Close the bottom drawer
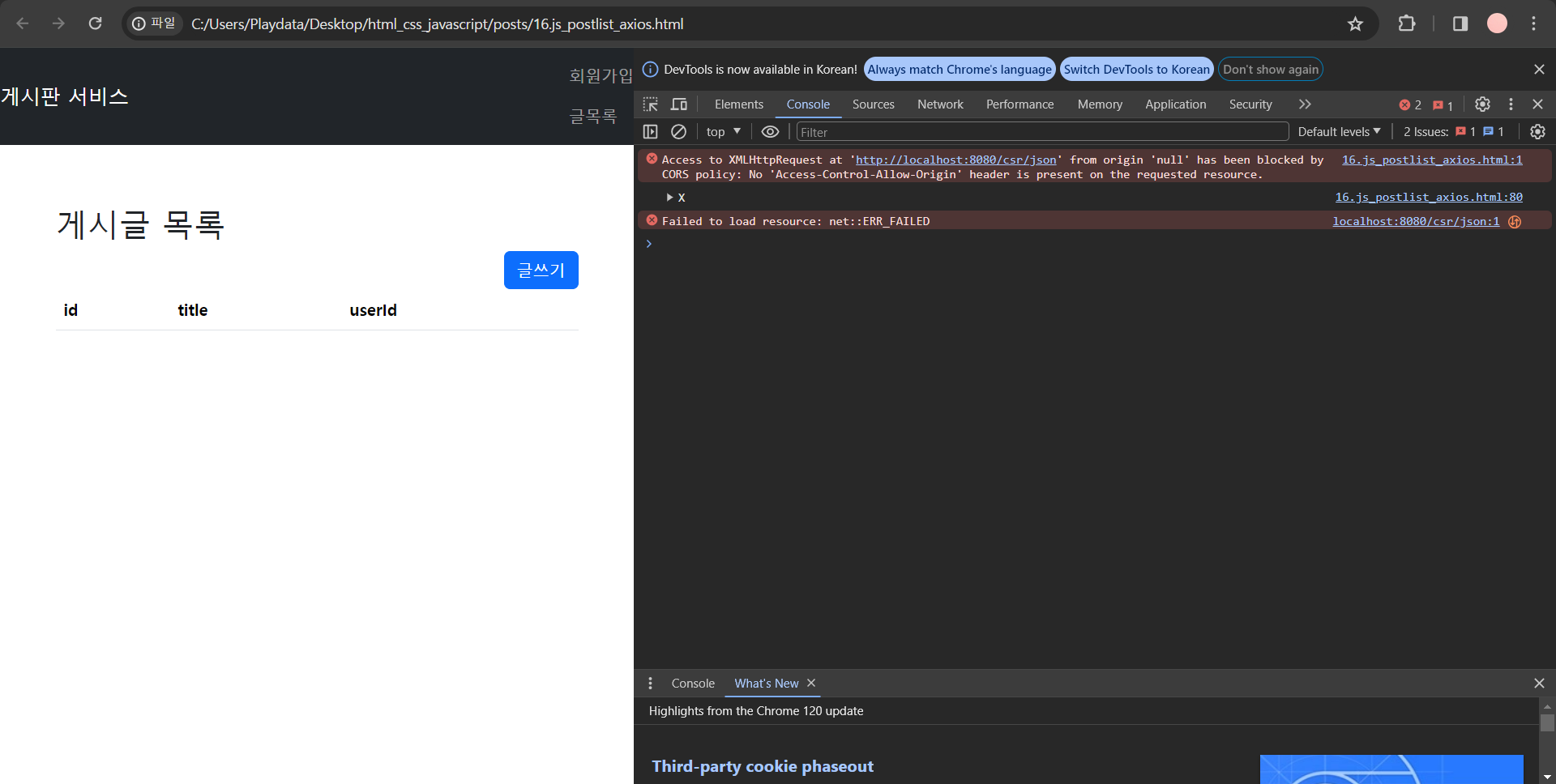This screenshot has height=784, width=1556. (x=1539, y=684)
